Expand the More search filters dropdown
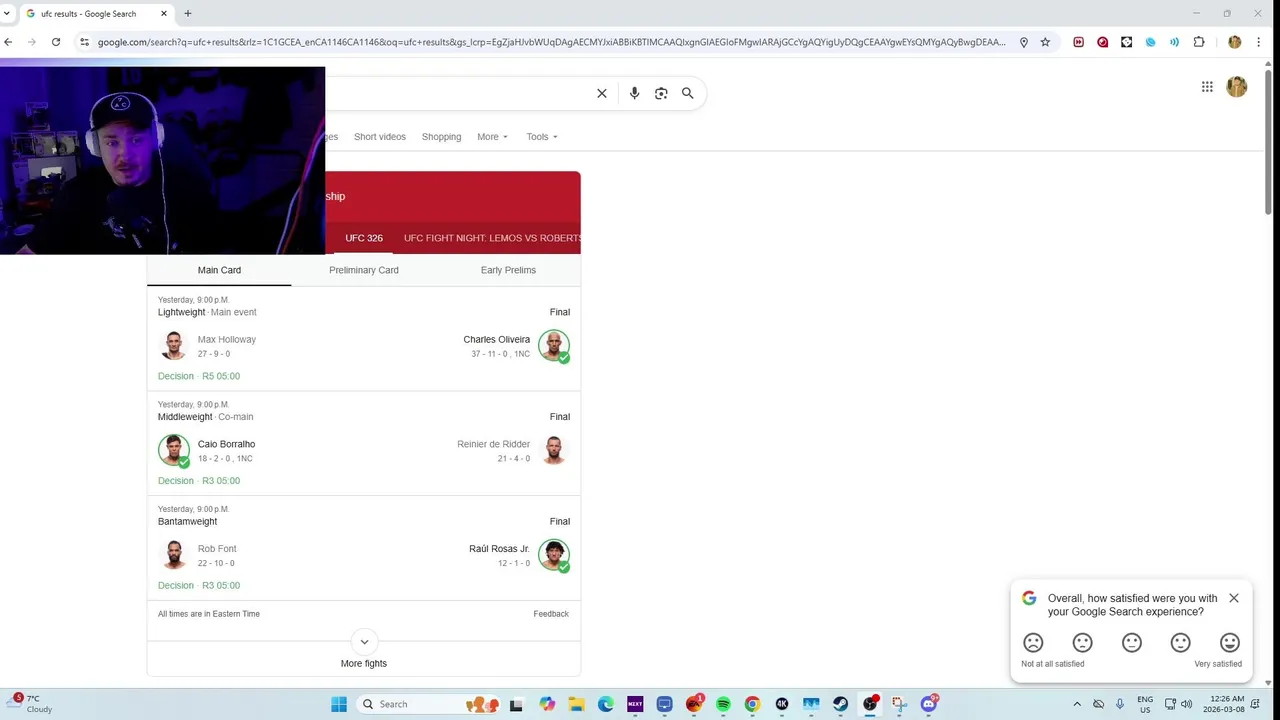 [492, 137]
